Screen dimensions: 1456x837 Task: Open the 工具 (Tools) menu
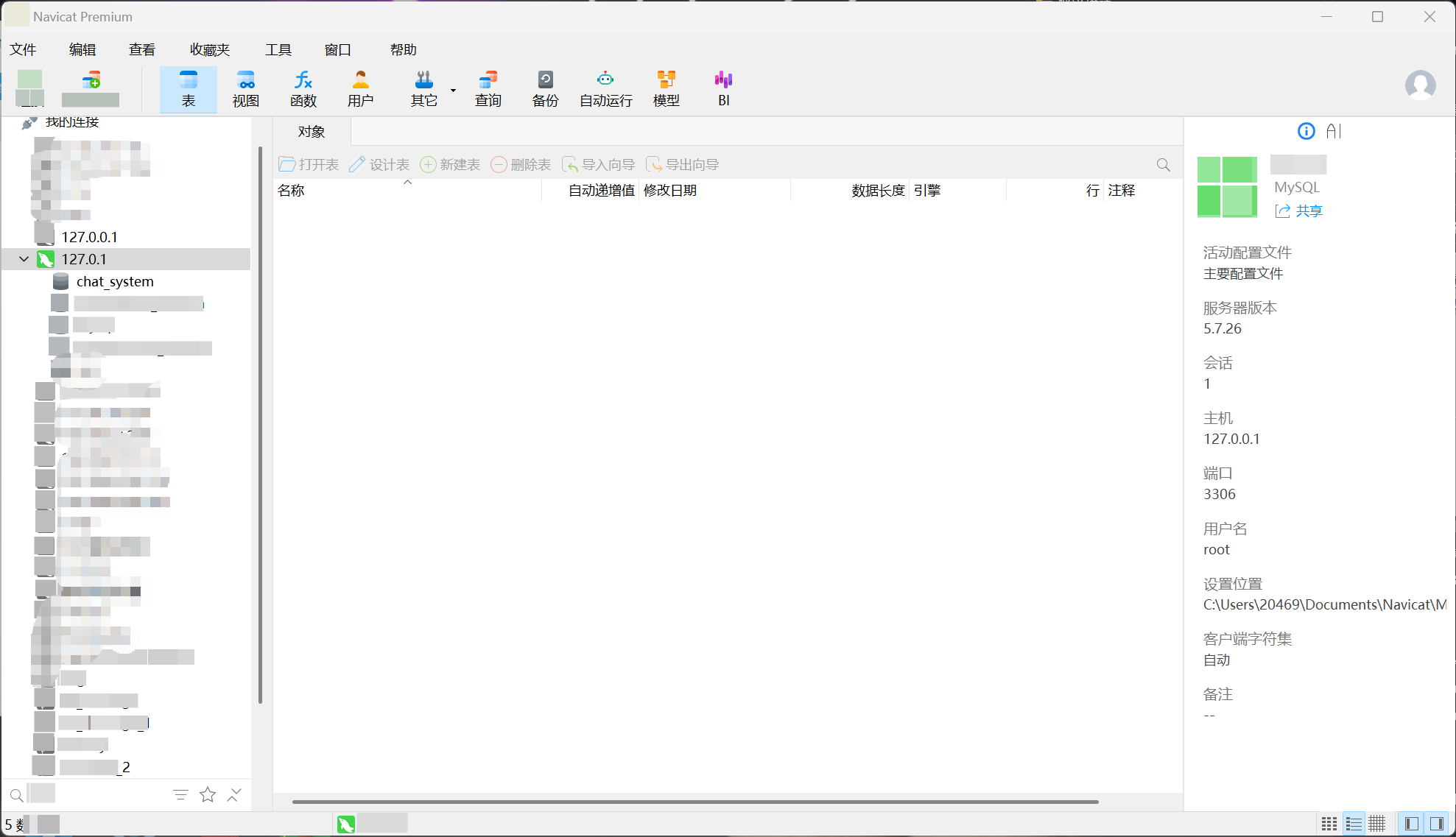point(278,49)
